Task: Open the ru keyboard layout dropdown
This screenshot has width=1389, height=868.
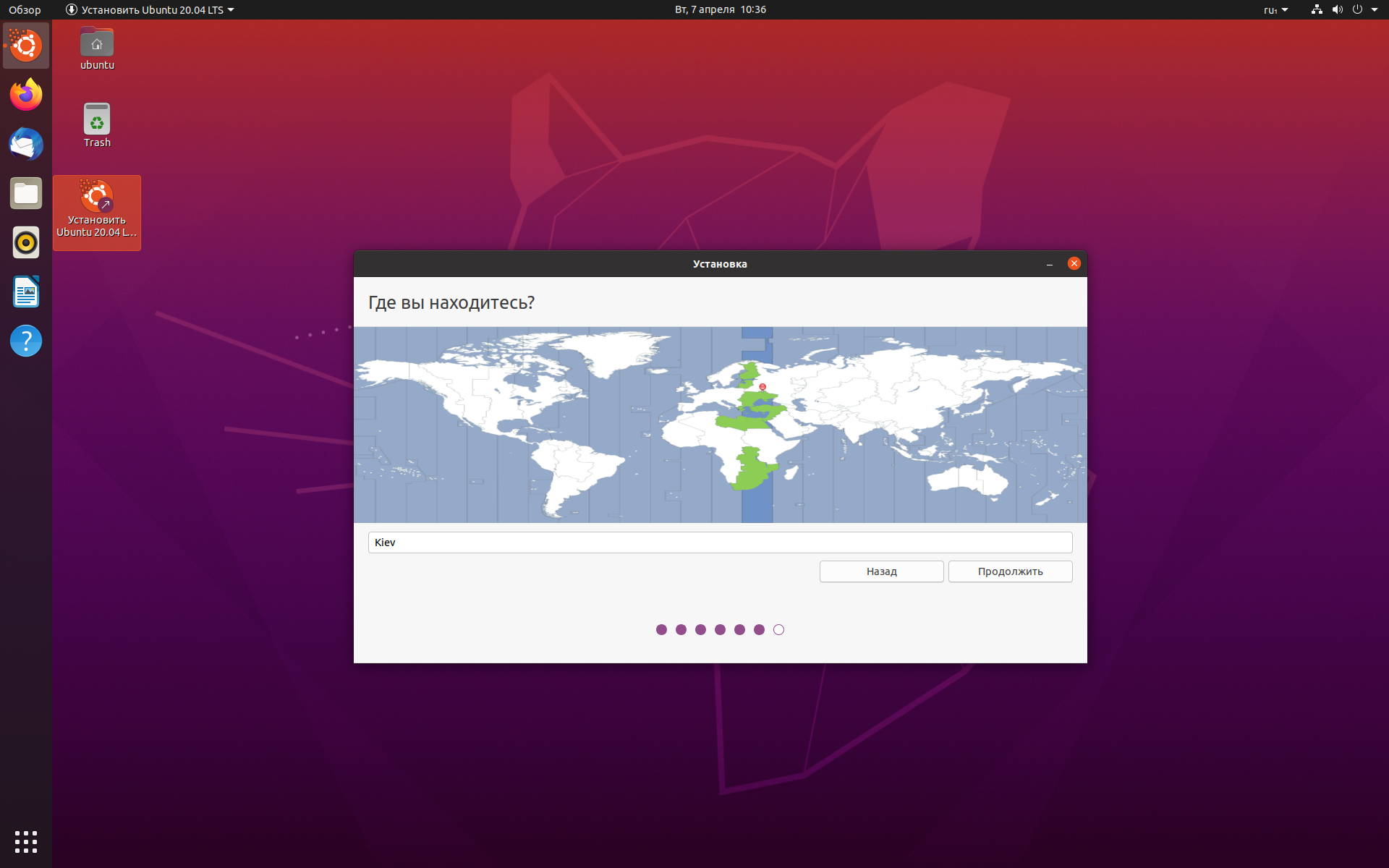Action: (x=1276, y=9)
